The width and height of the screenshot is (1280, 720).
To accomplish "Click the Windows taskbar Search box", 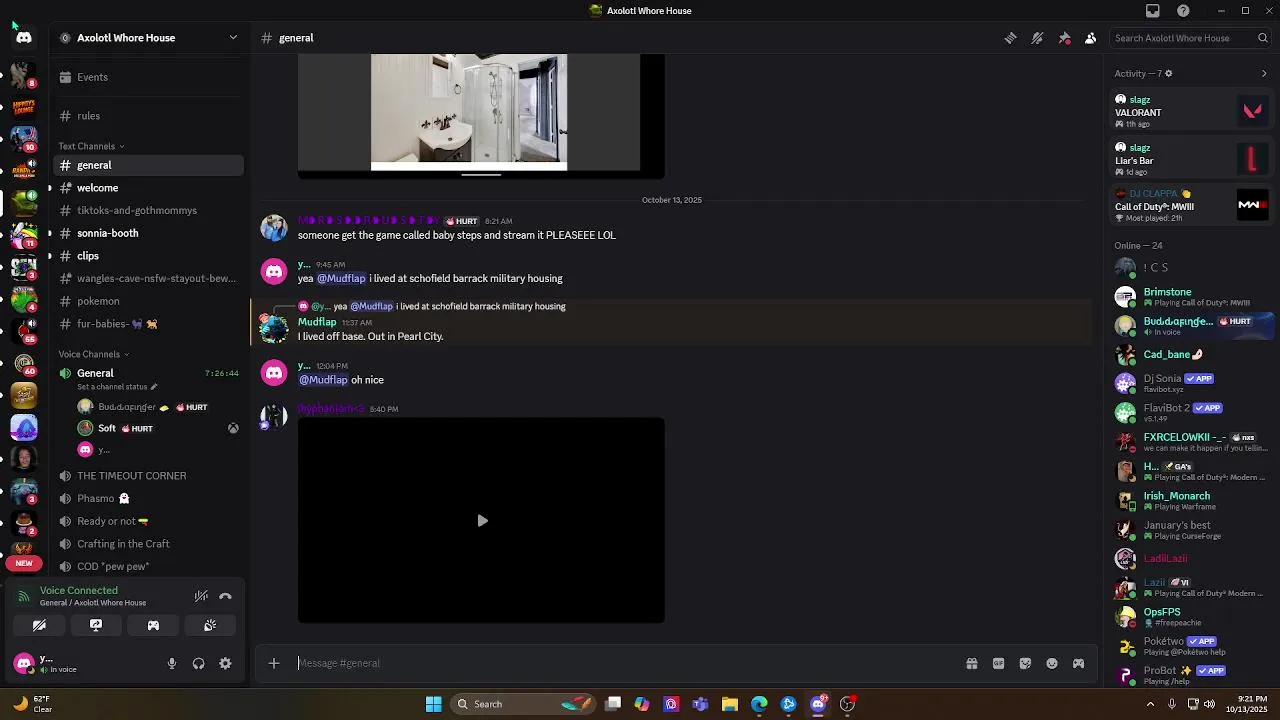I will [x=524, y=704].
